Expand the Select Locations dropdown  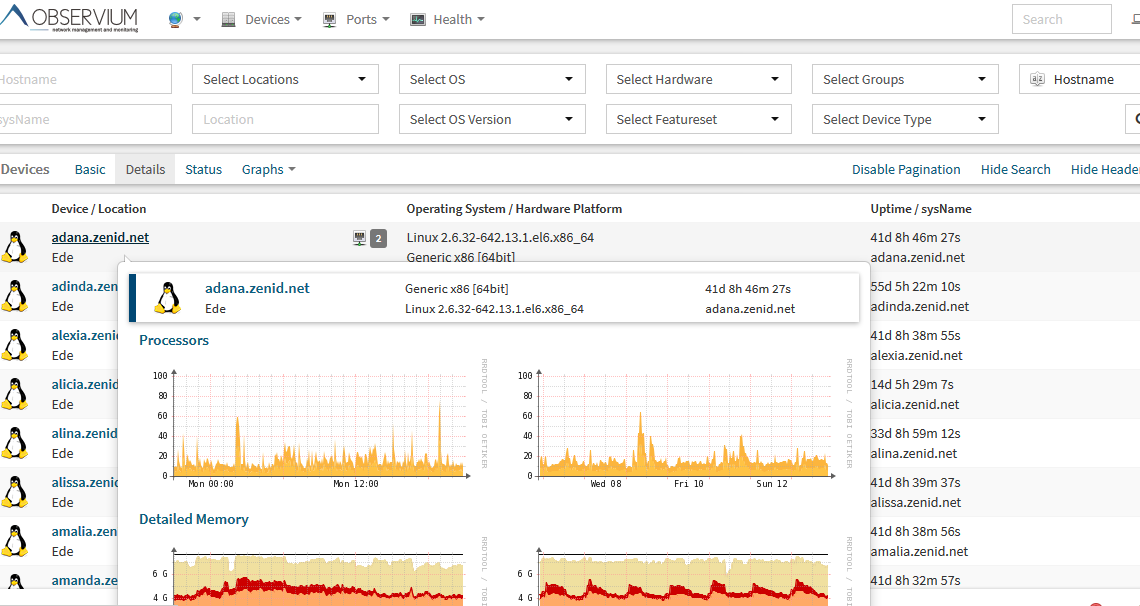pyautogui.click(x=285, y=79)
